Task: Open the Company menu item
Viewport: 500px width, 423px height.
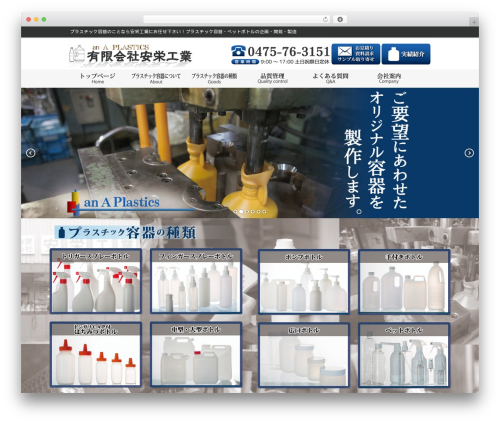Action: pyautogui.click(x=389, y=78)
